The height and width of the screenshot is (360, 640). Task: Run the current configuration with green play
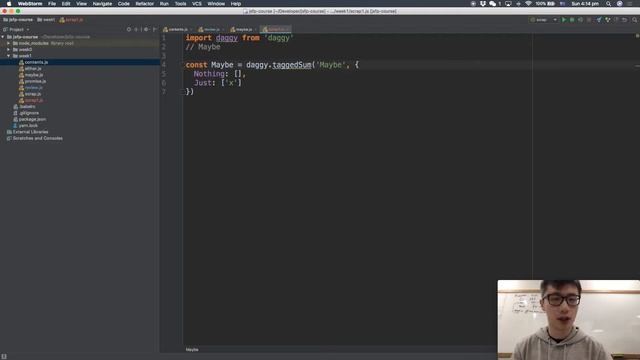coord(564,20)
